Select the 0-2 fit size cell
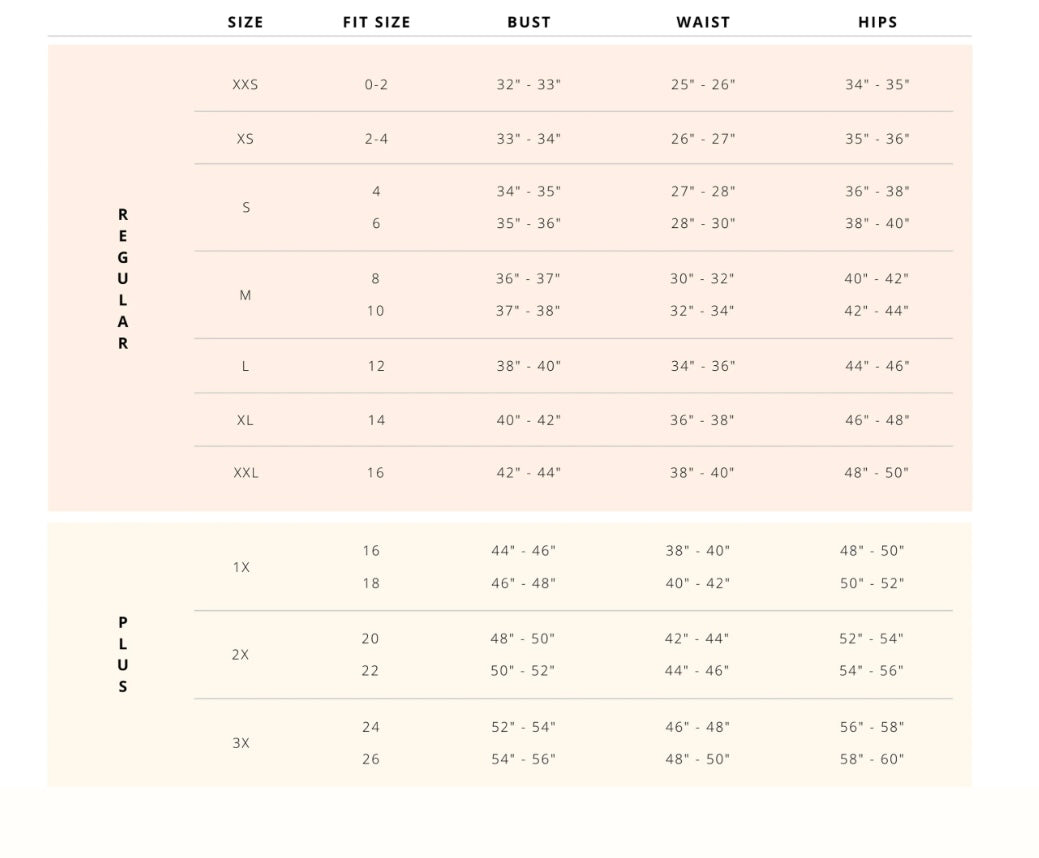1039x858 pixels. [376, 85]
